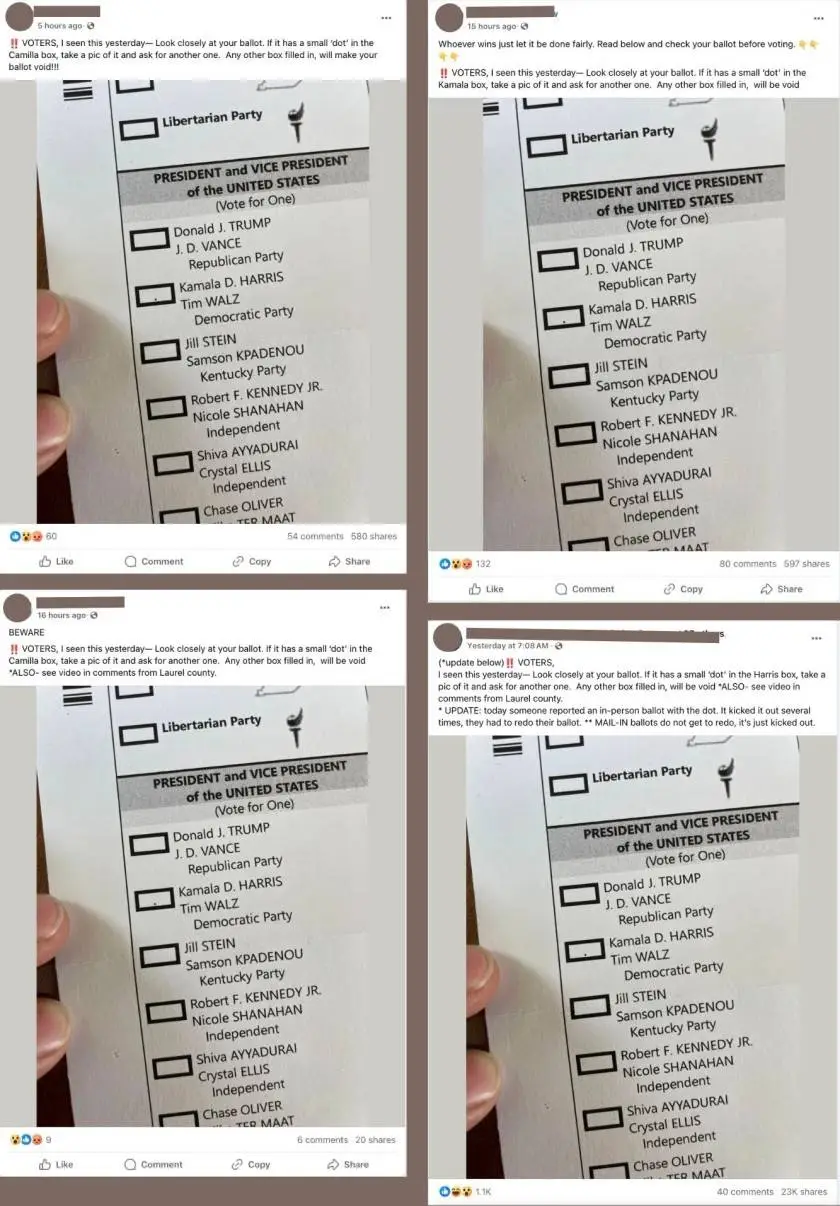Screen dimensions: 840x1206
Task: Open profile picture of 16 hours ago poster
Action: point(18,607)
